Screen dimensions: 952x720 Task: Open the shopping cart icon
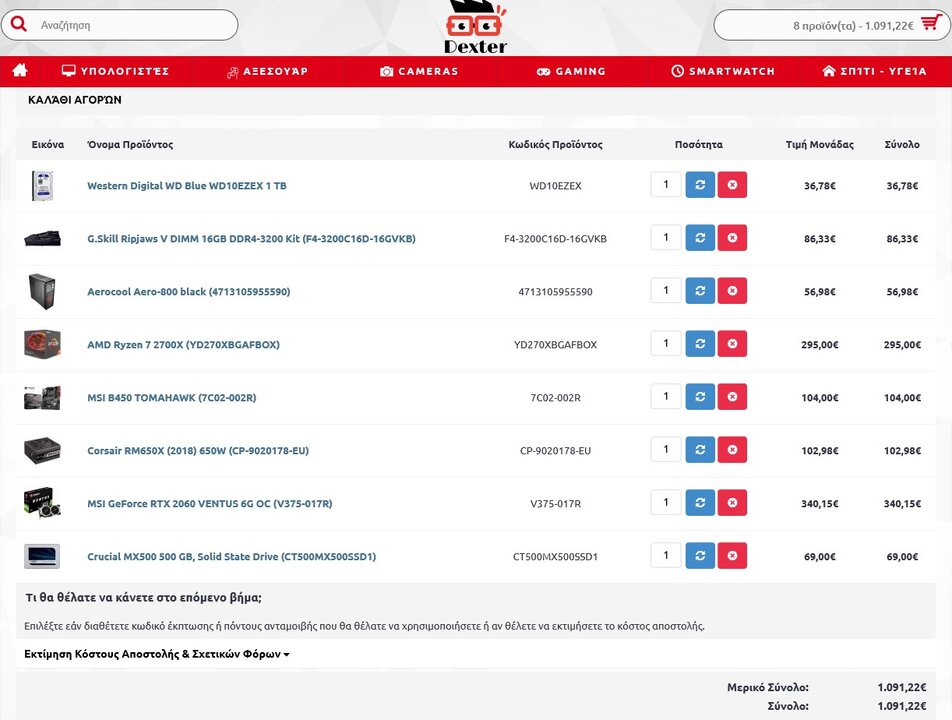pos(931,23)
